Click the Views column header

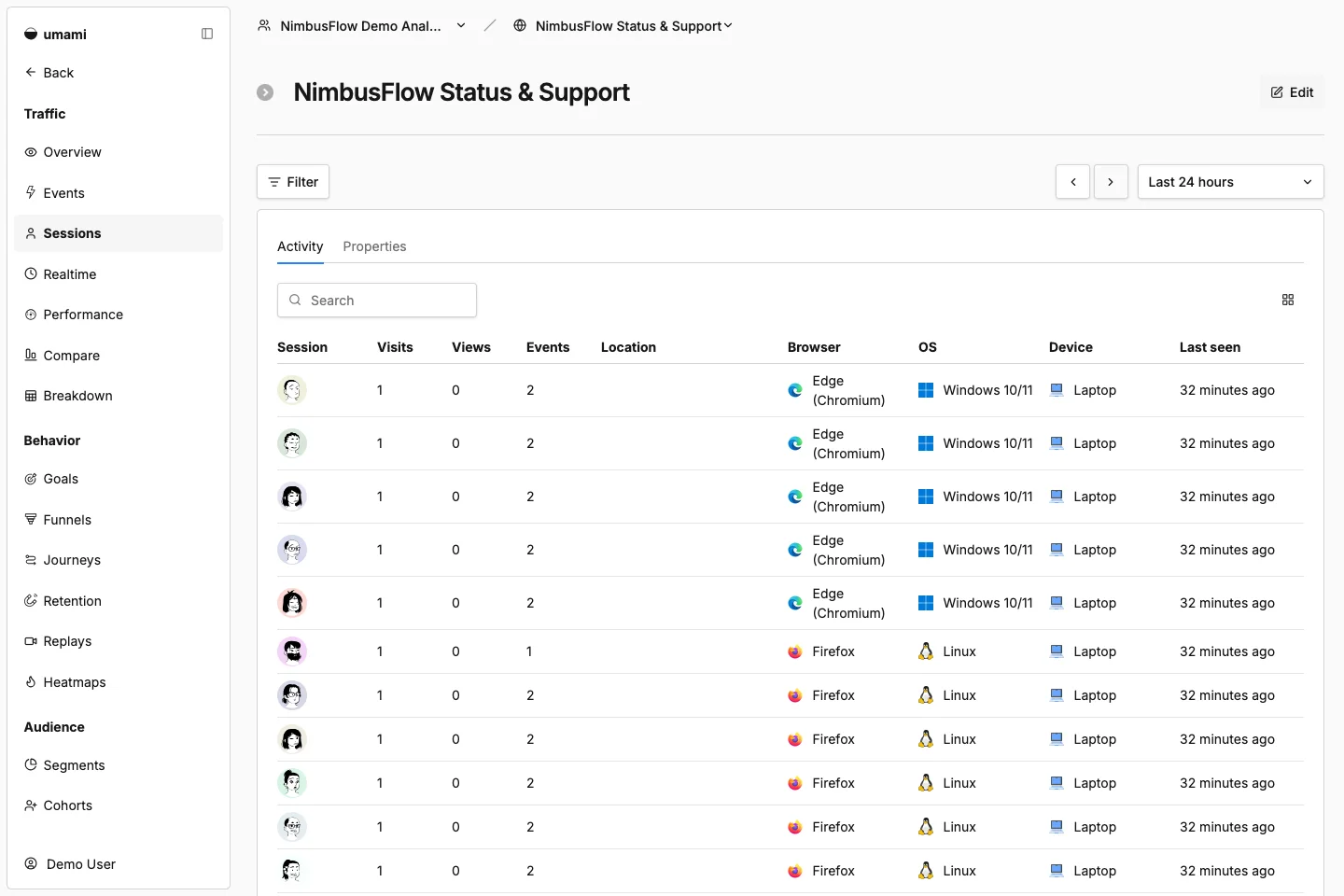coord(471,347)
